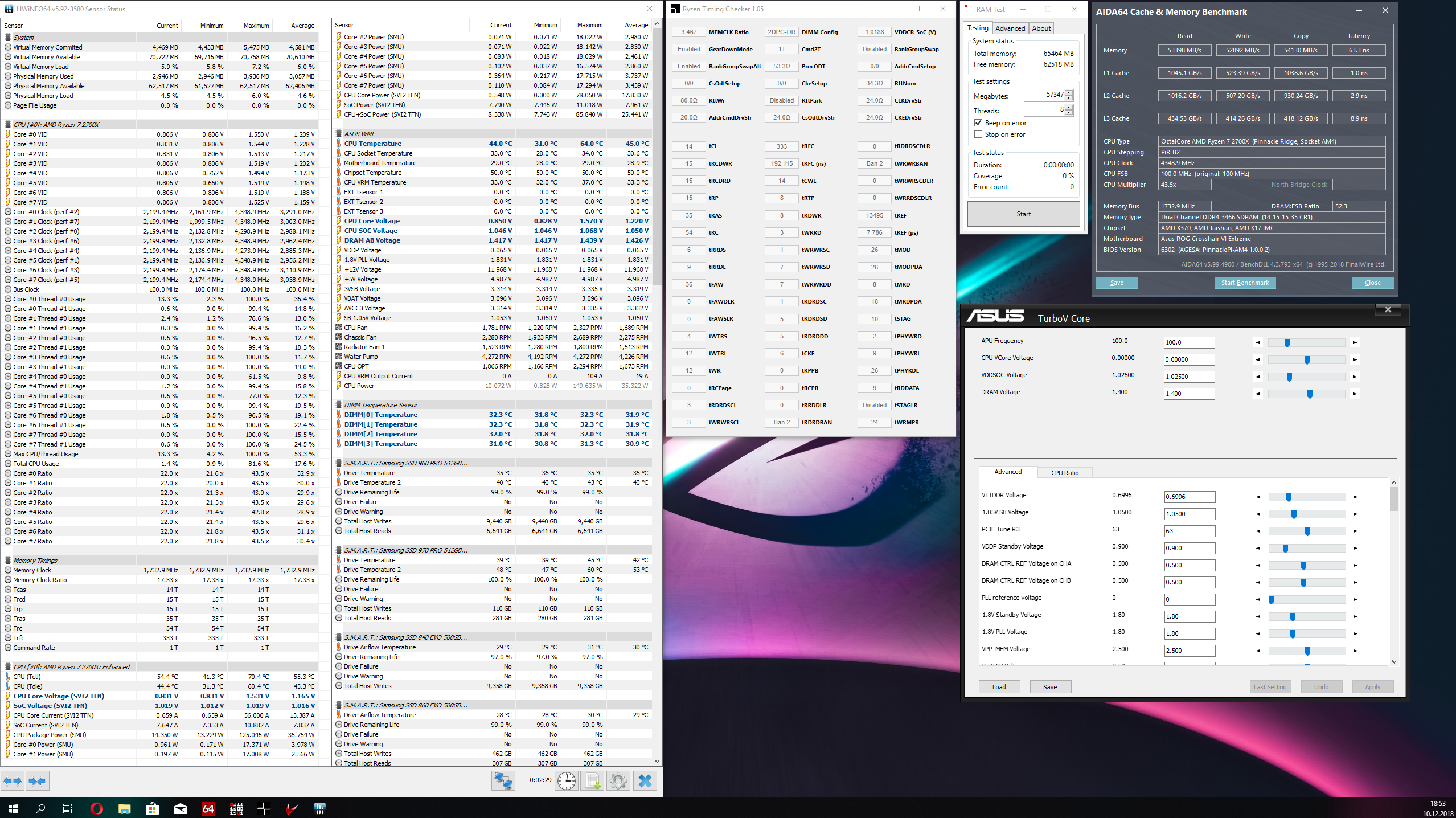Click the logging start sheet icon
This screenshot has width=1456, height=818.
pos(592,780)
